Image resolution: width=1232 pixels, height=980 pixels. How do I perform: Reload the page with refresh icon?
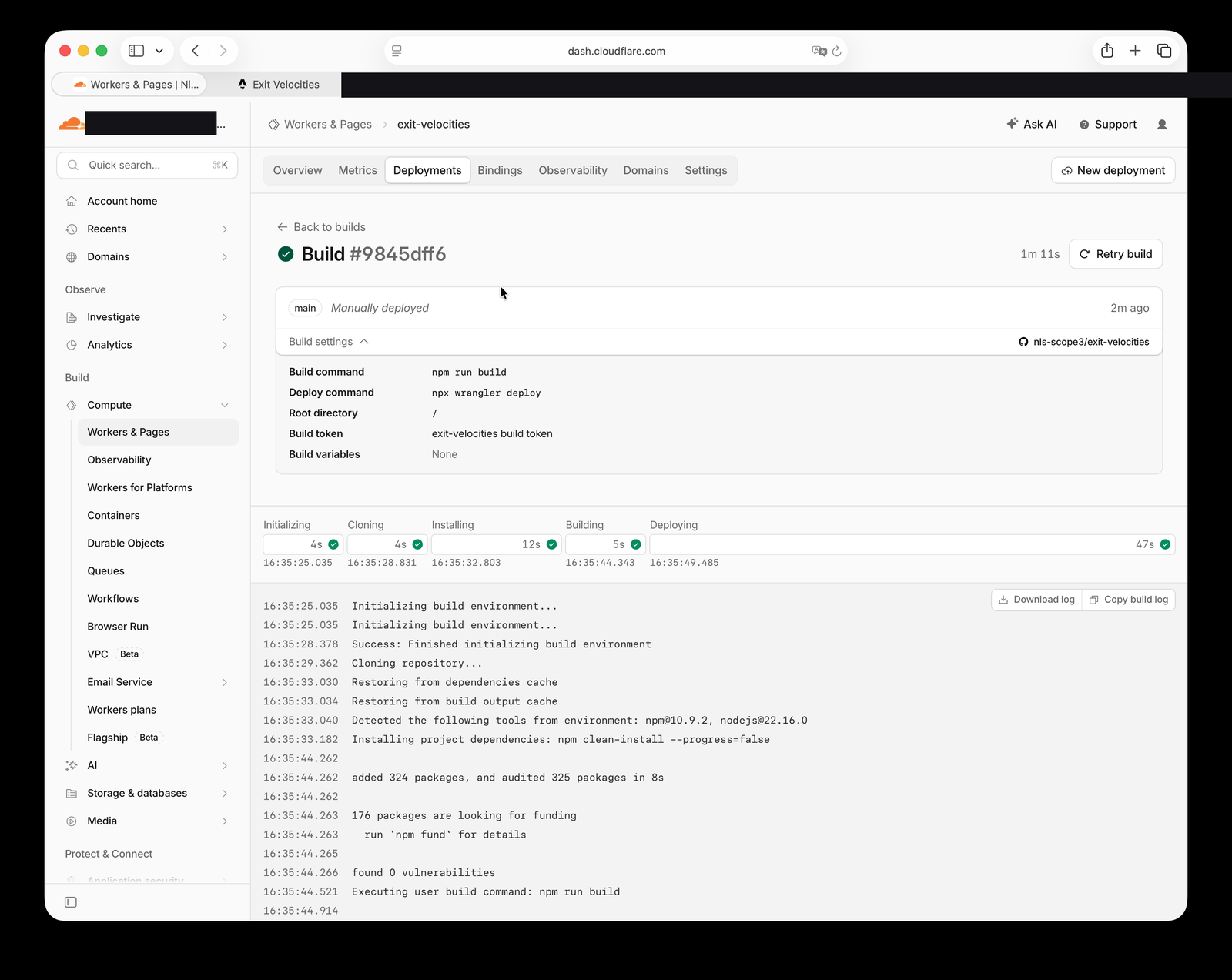(x=837, y=51)
